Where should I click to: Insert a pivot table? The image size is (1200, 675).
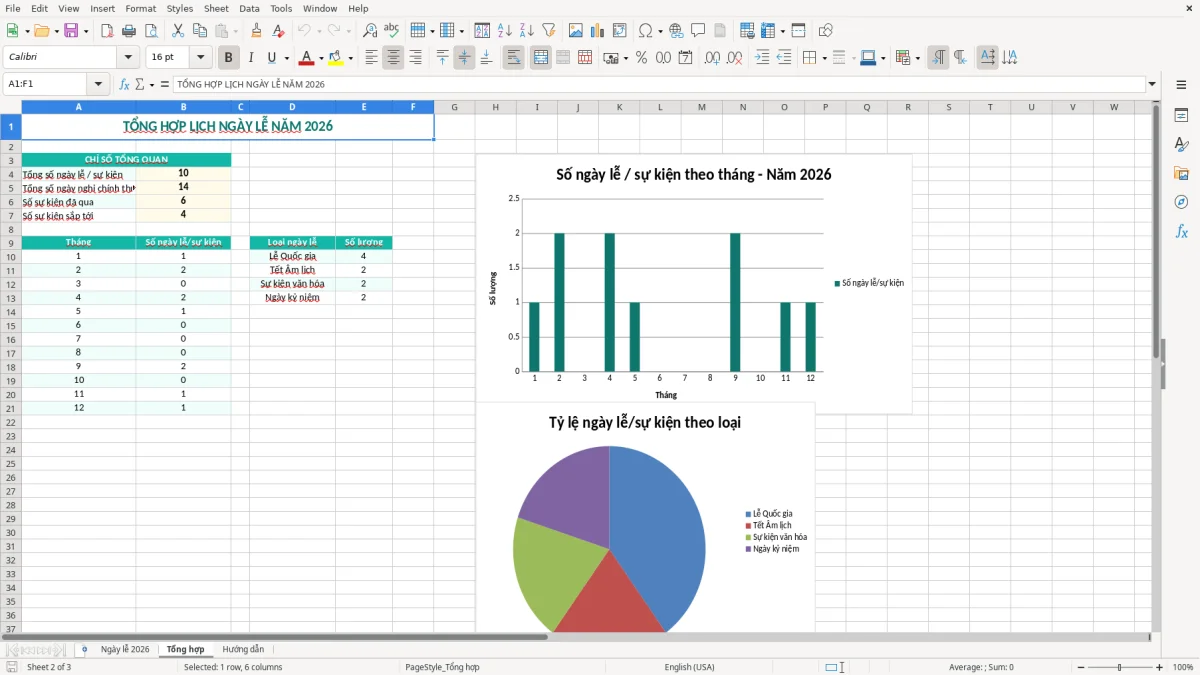pyautogui.click(x=620, y=31)
